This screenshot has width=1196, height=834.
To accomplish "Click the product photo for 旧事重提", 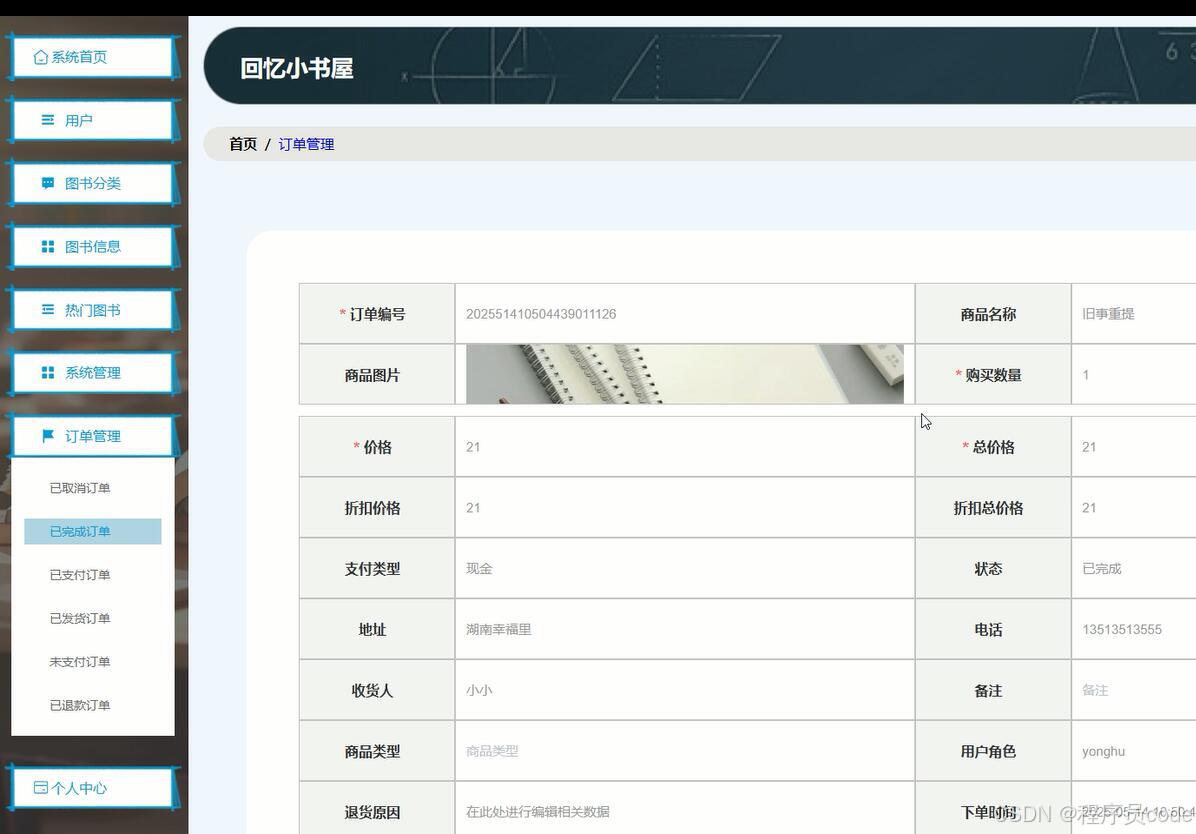I will [x=684, y=374].
